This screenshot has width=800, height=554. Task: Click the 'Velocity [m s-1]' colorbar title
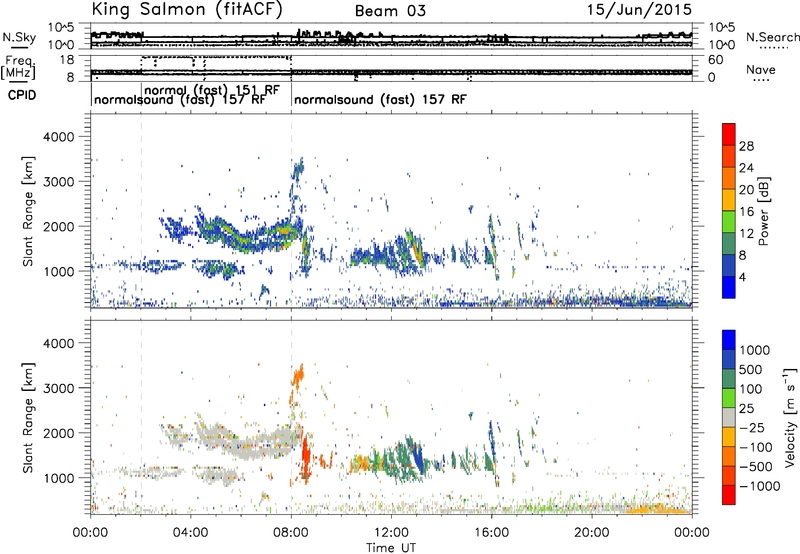point(790,417)
